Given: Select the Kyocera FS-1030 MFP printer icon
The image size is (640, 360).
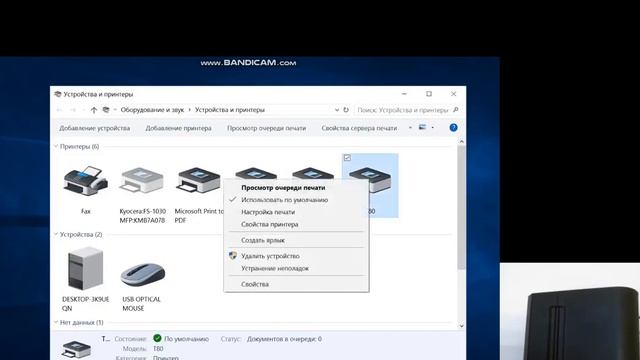Looking at the screenshot, I should (142, 181).
